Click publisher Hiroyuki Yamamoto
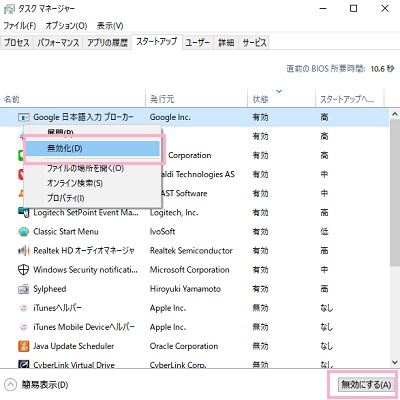This screenshot has height=400, width=400. click(x=185, y=289)
